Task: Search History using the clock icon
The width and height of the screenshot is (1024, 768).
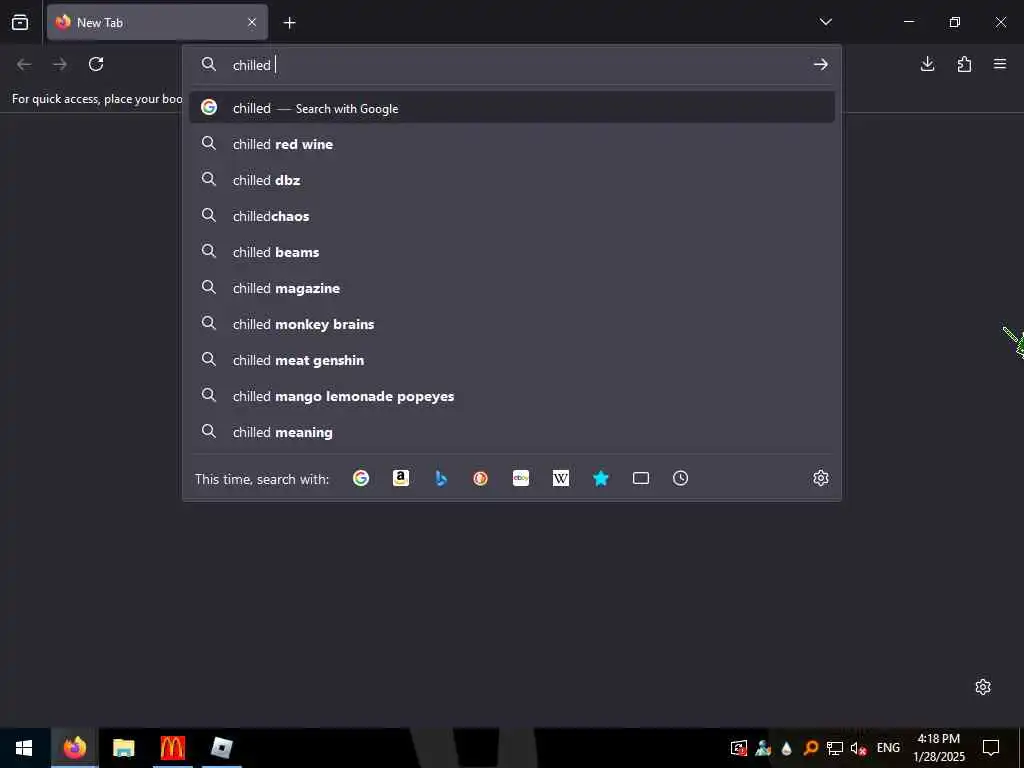Action: 680,478
